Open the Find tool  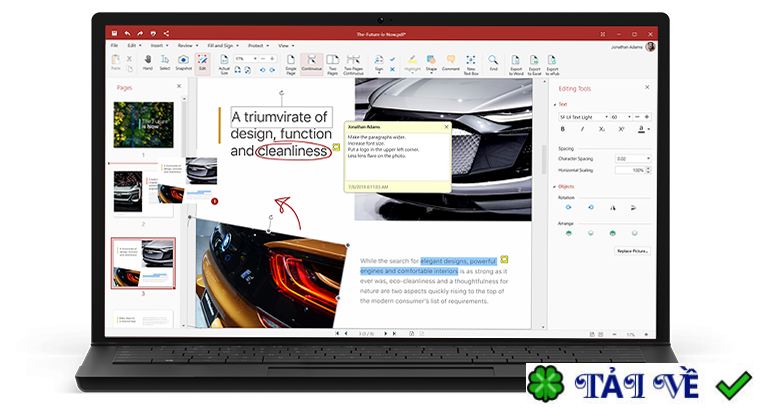pyautogui.click(x=493, y=63)
